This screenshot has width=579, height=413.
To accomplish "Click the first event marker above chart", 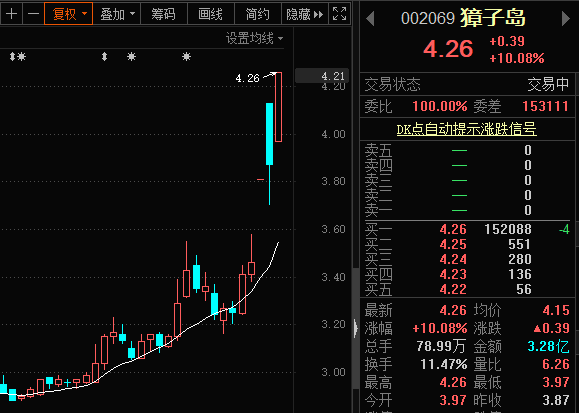I will pyautogui.click(x=12, y=57).
